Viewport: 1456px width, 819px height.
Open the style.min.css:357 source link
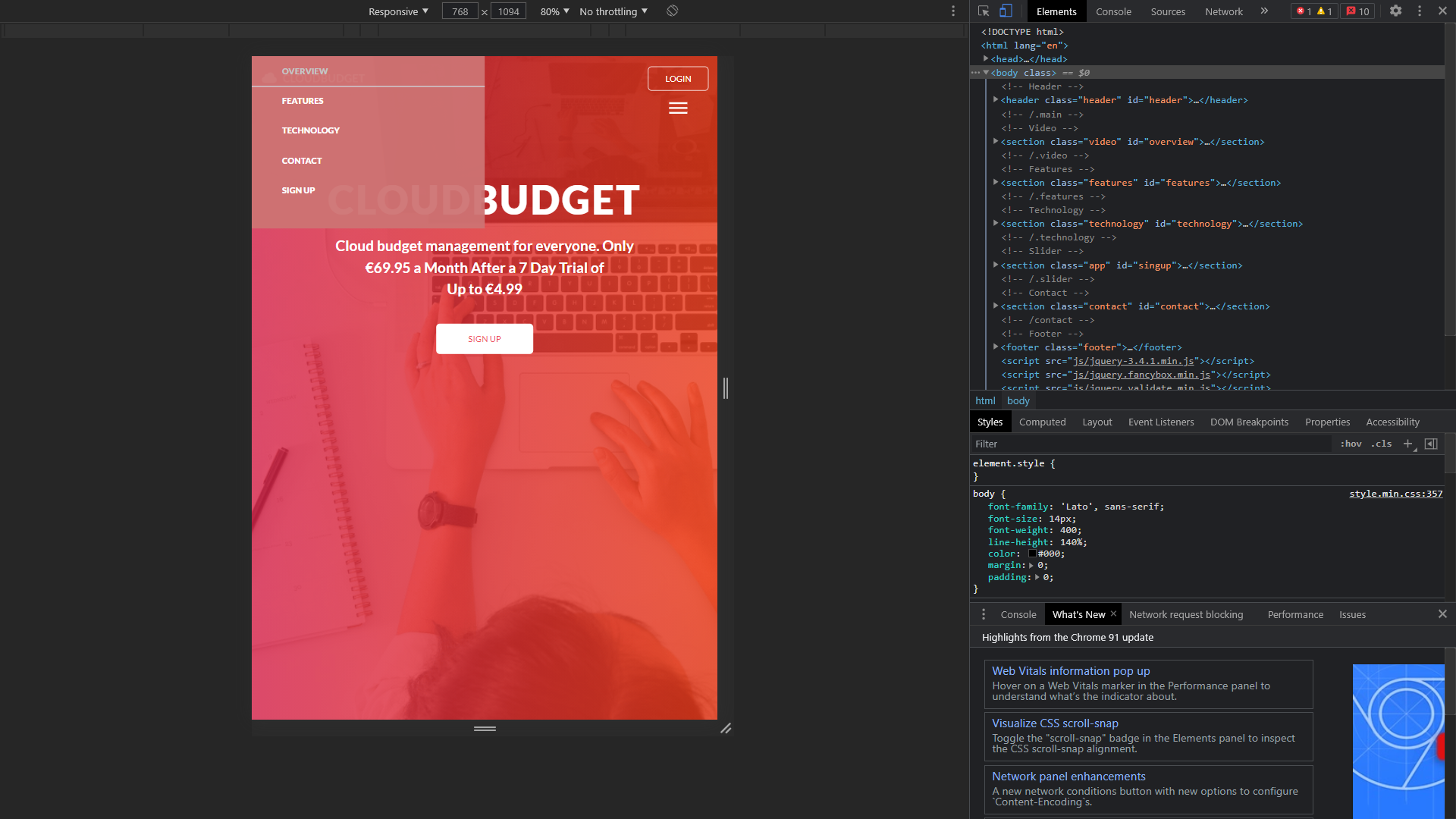tap(1395, 494)
